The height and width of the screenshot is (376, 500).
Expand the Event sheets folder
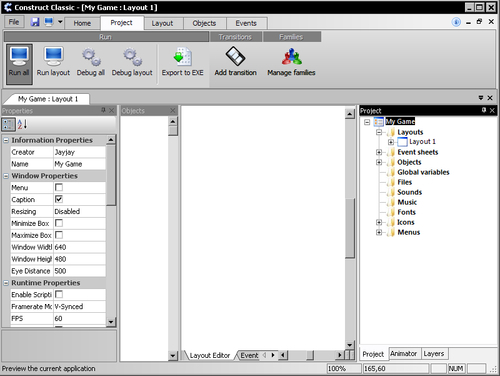(379, 152)
